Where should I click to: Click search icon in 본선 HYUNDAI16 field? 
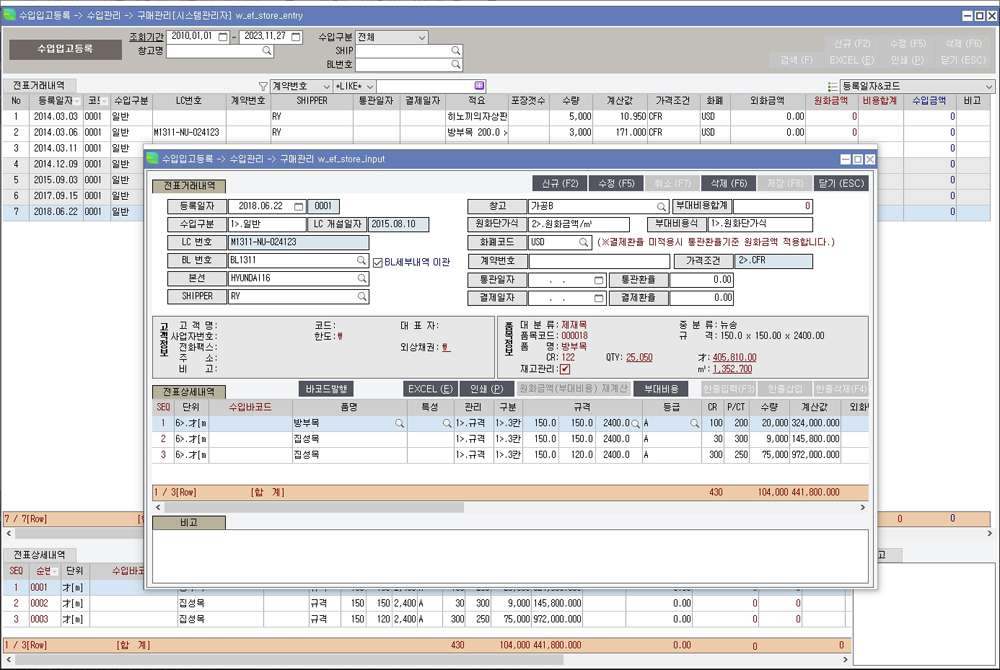[362, 279]
